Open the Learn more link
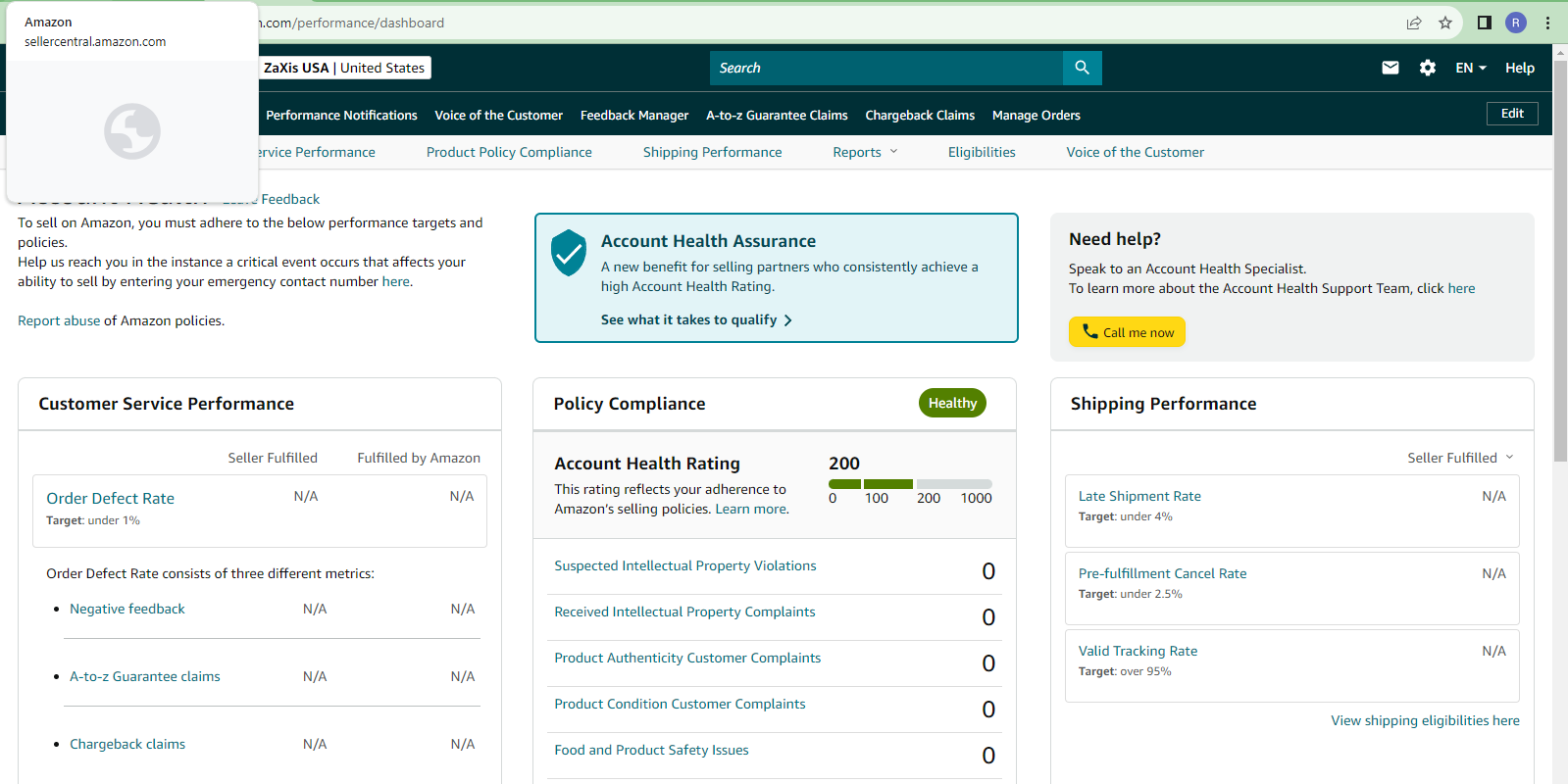Viewport: 1568px width, 784px height. click(x=750, y=509)
